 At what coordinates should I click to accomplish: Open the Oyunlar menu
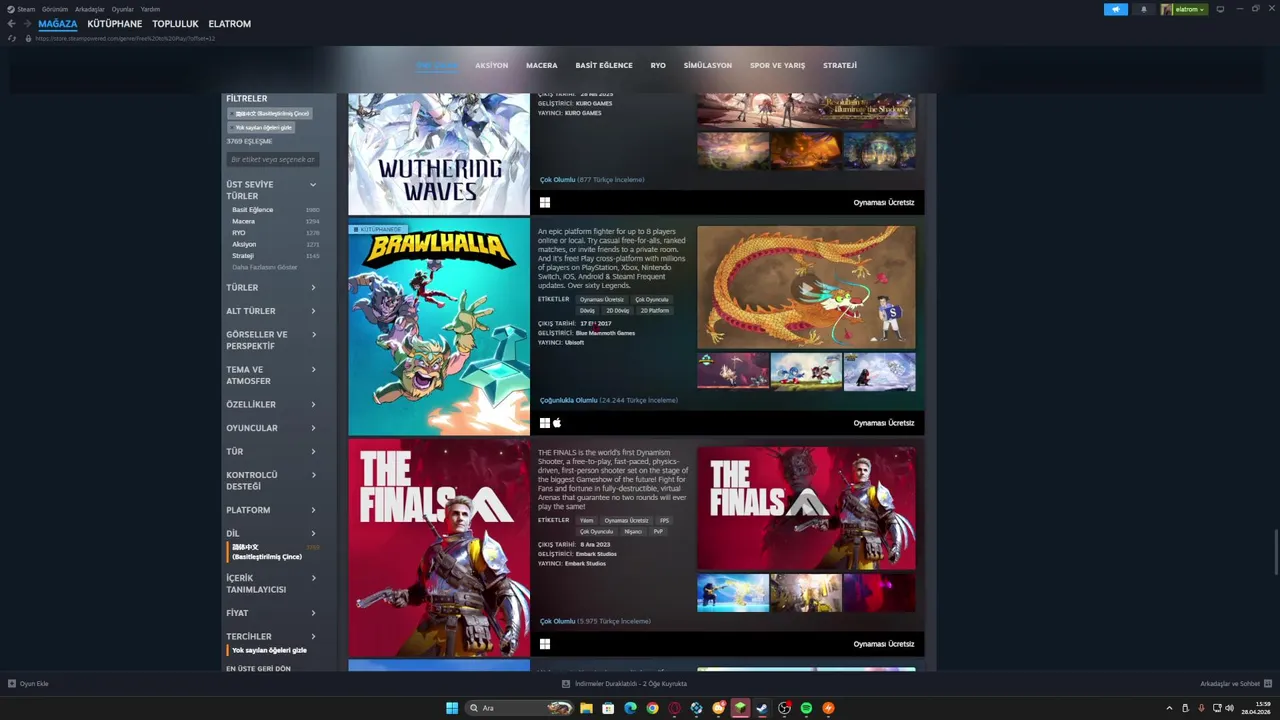click(x=123, y=9)
